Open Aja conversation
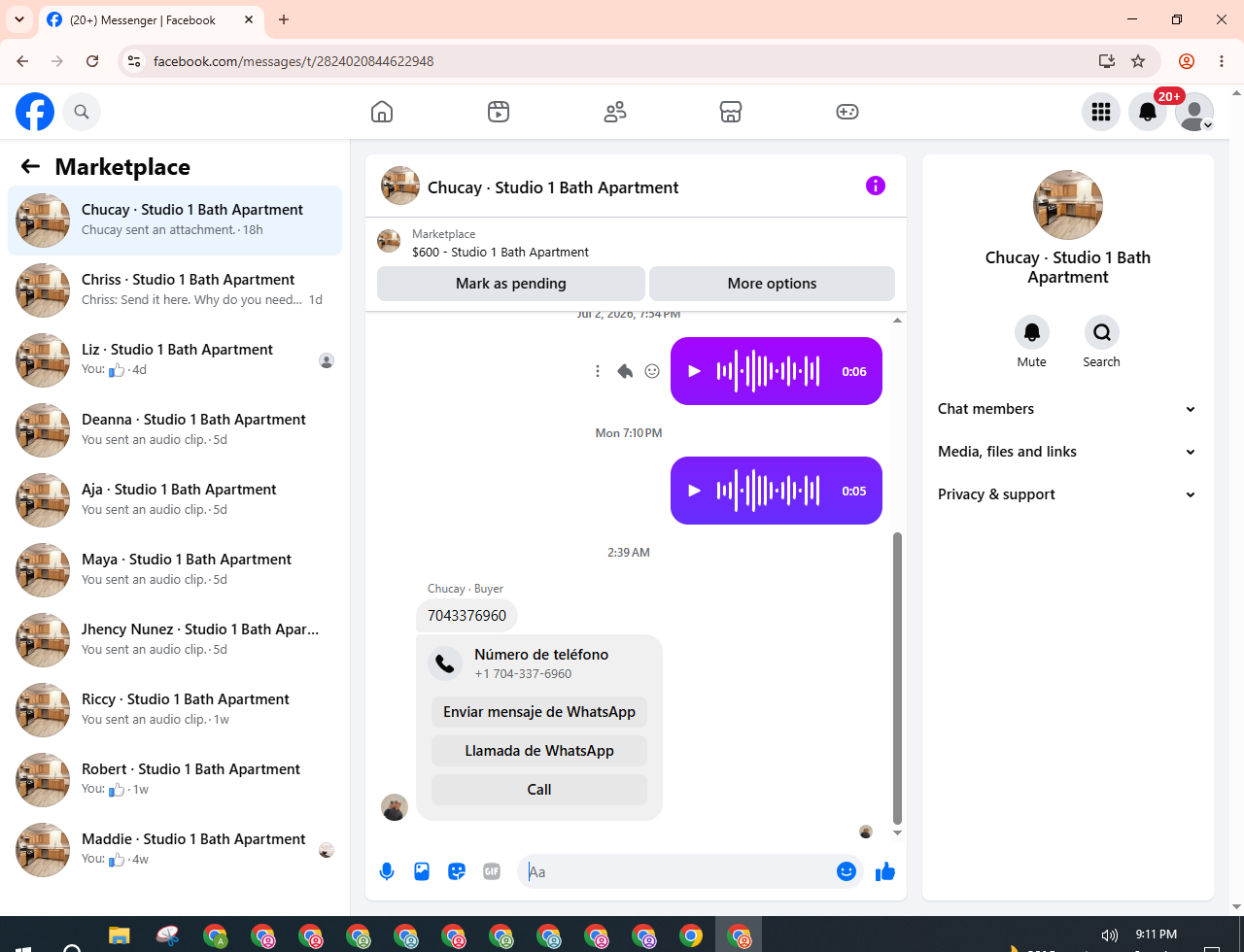The height and width of the screenshot is (952, 1244). 175,500
